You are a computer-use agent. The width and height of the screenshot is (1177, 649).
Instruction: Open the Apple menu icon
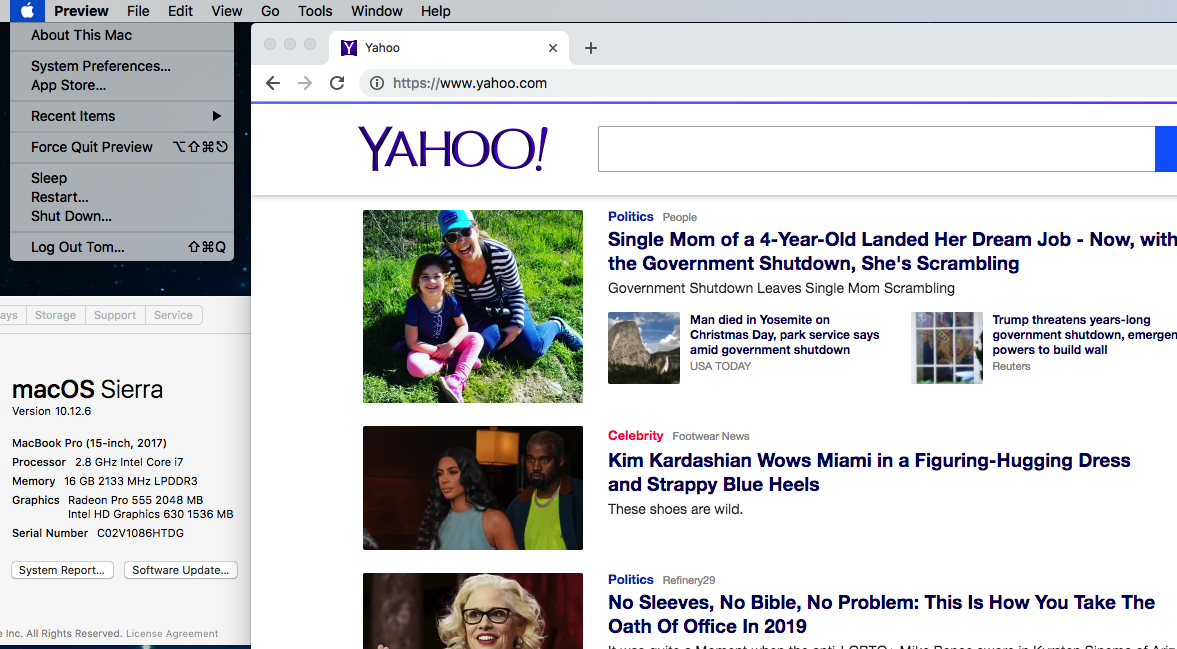click(x=28, y=11)
